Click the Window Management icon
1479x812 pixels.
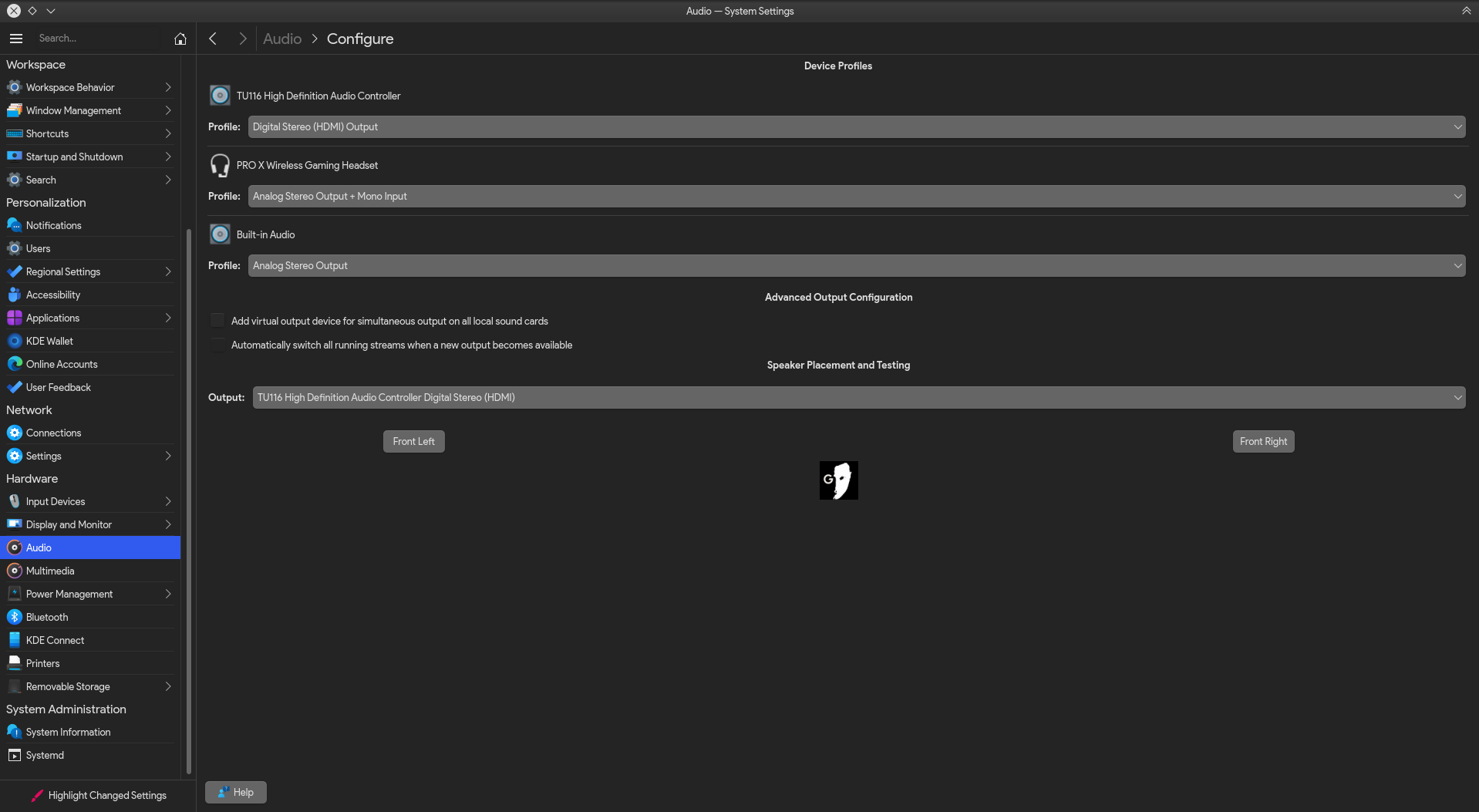click(14, 110)
